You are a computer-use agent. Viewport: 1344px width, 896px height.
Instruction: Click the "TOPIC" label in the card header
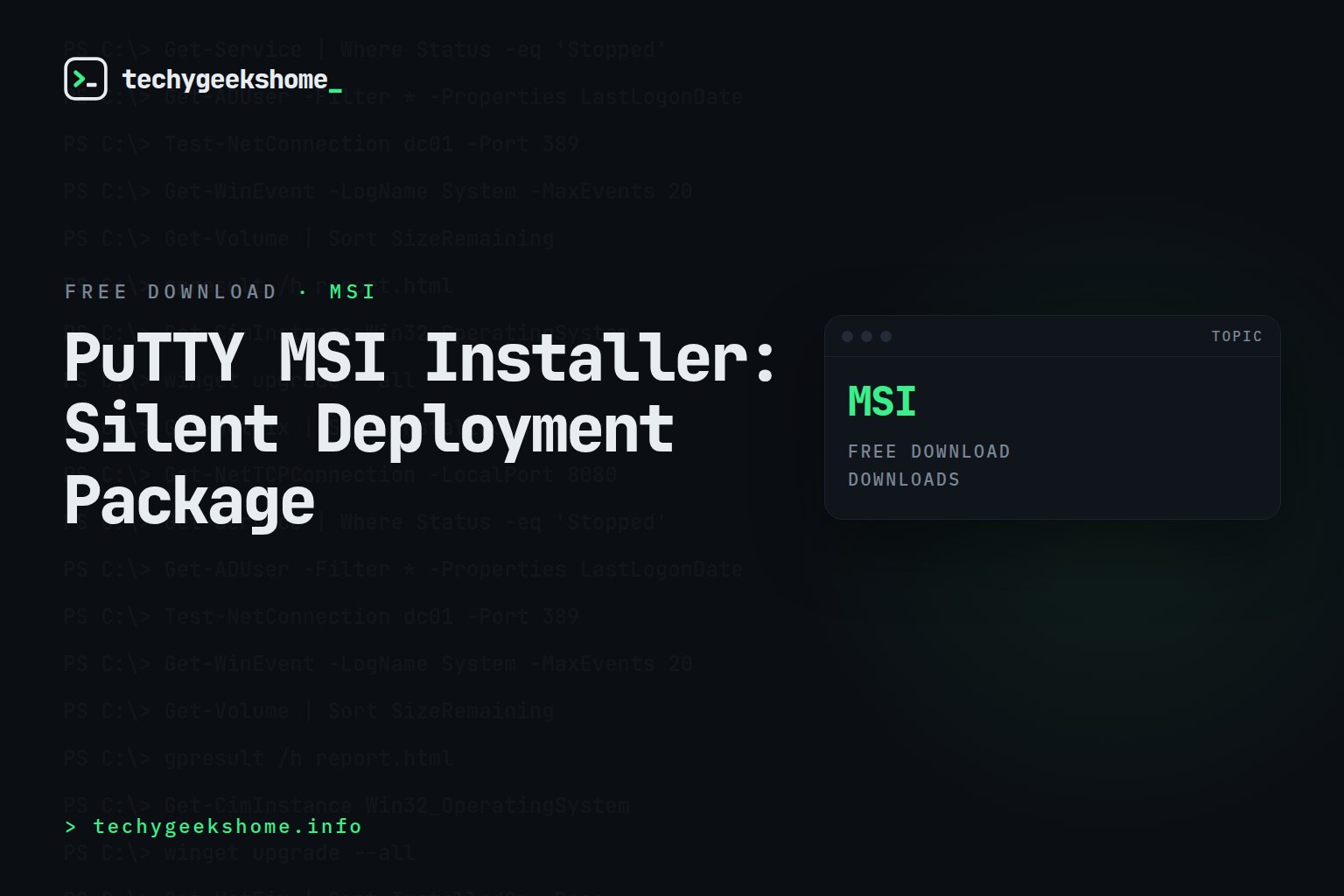(x=1236, y=336)
